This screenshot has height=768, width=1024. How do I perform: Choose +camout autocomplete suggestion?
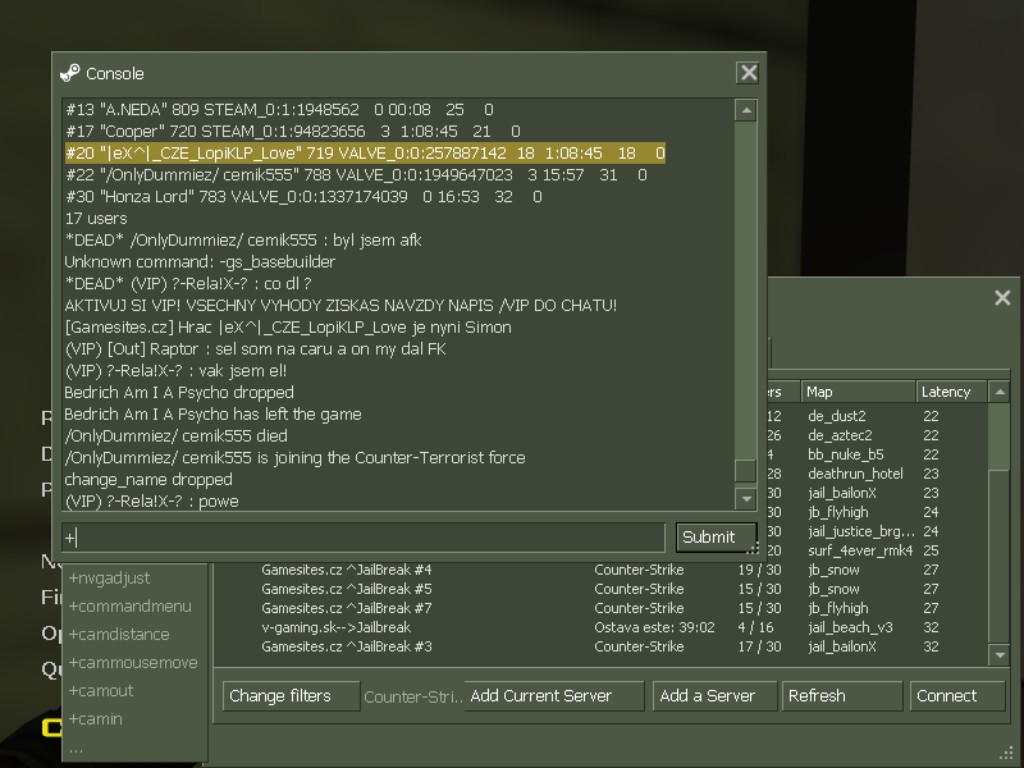(x=101, y=690)
